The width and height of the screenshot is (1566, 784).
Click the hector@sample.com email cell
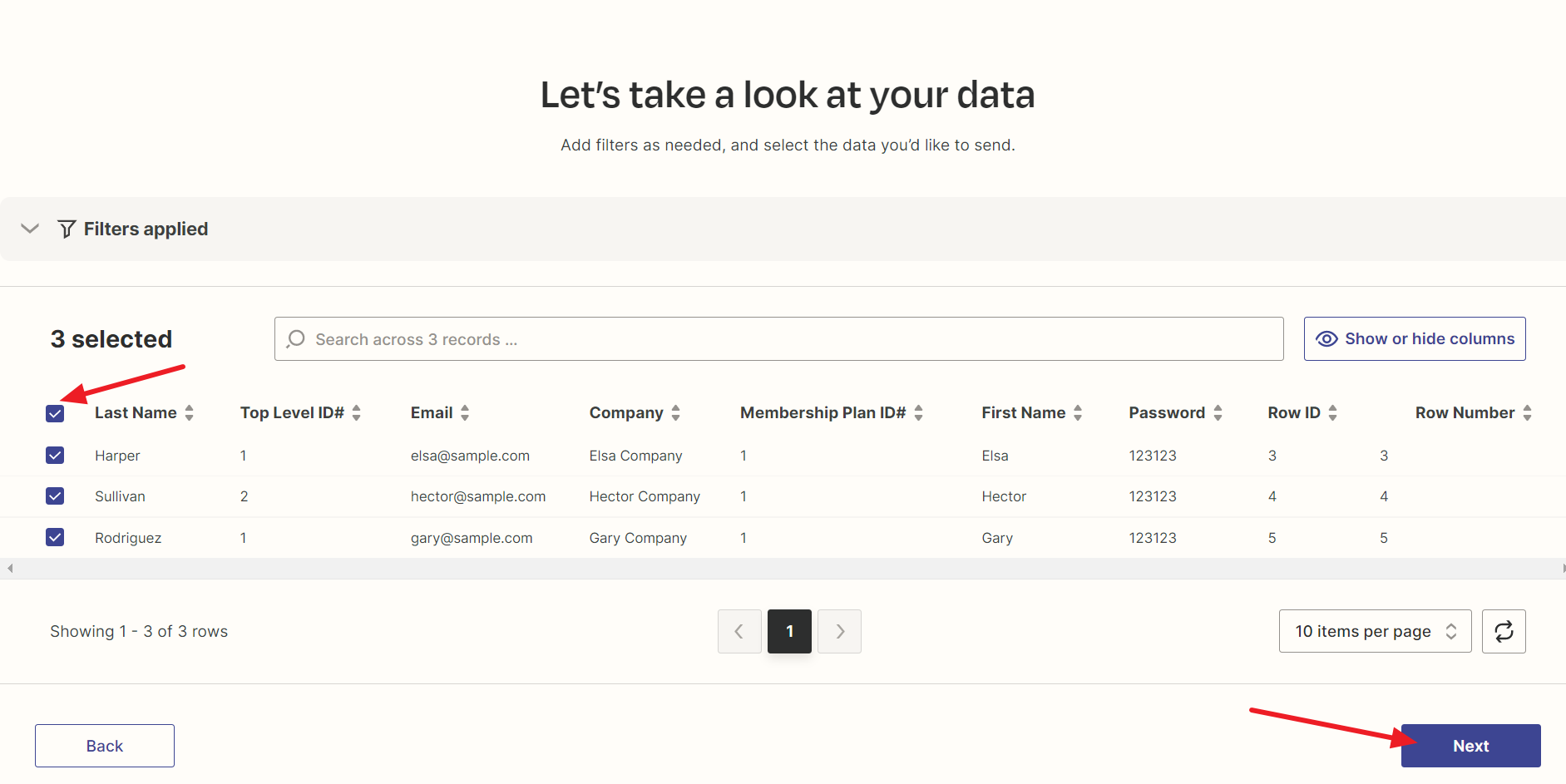pos(478,496)
